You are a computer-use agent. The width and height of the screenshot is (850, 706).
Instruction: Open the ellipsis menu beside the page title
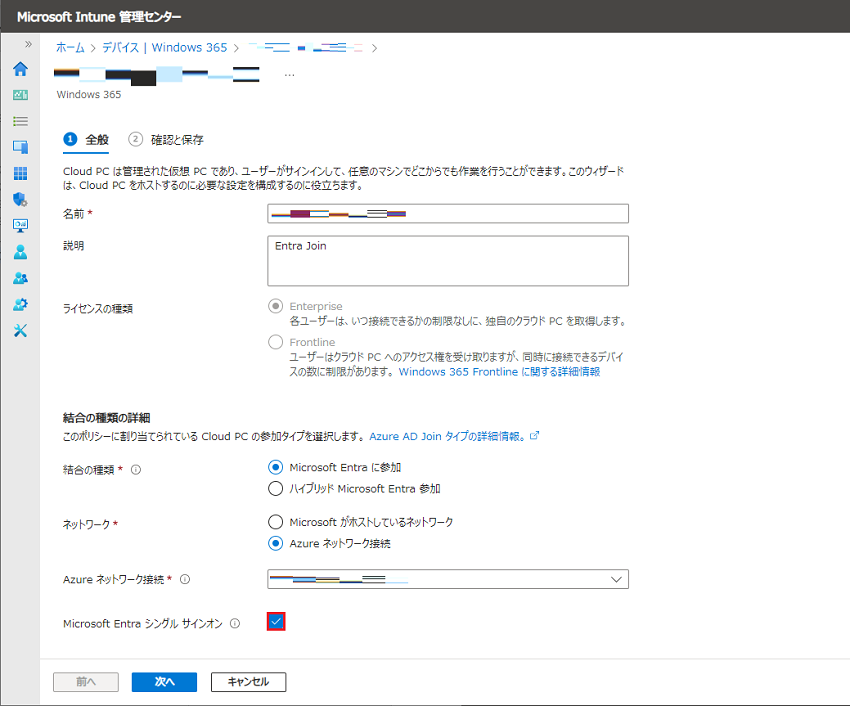pyautogui.click(x=289, y=75)
